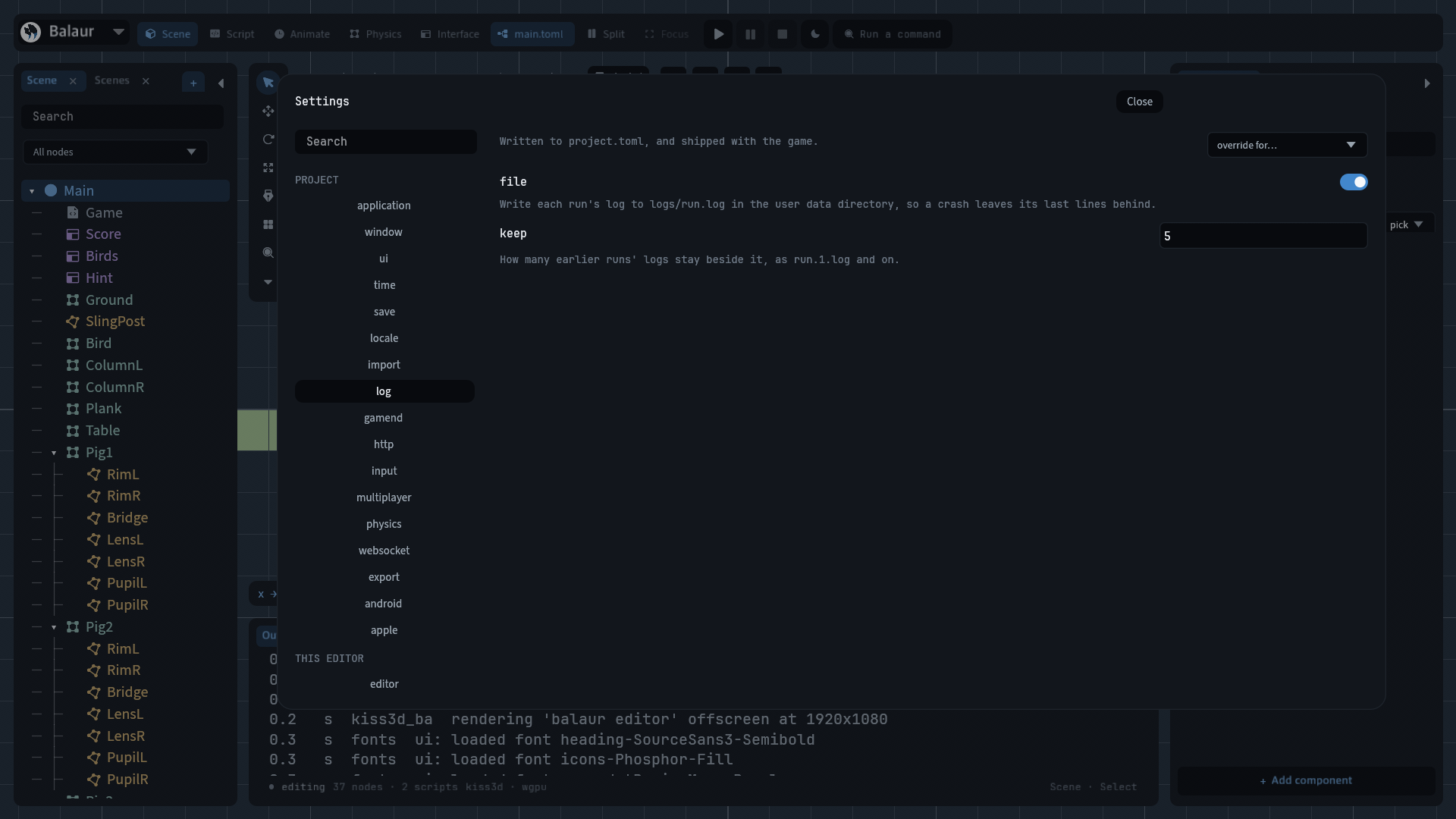Open the editor settings category
The width and height of the screenshot is (1456, 819).
(384, 684)
